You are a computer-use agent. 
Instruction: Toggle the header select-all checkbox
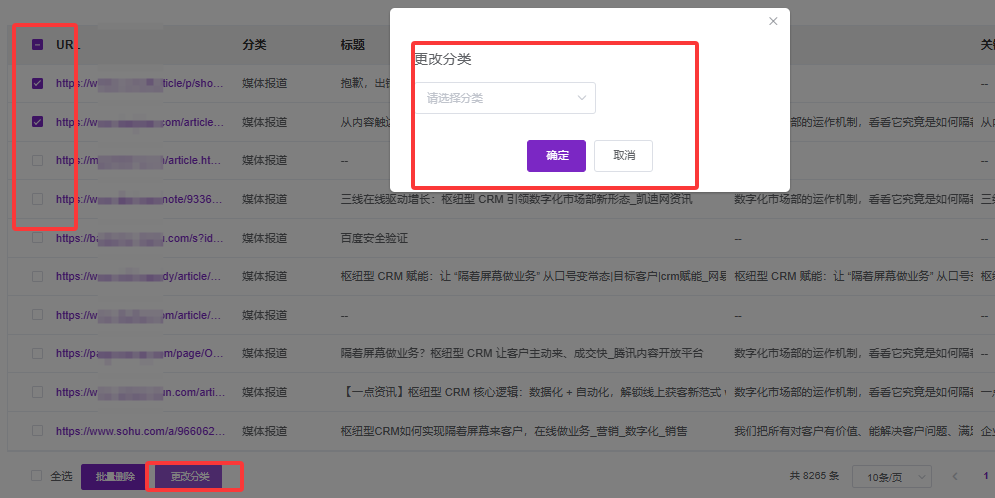(x=38, y=45)
